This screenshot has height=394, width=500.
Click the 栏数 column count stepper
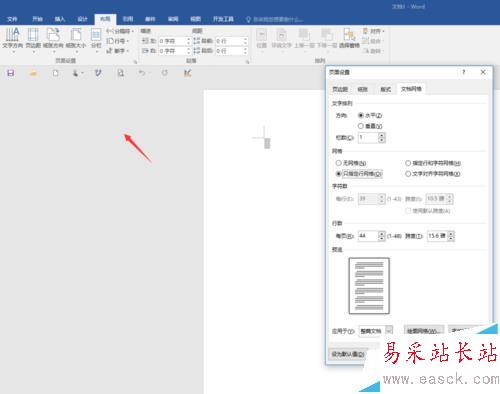click(382, 137)
